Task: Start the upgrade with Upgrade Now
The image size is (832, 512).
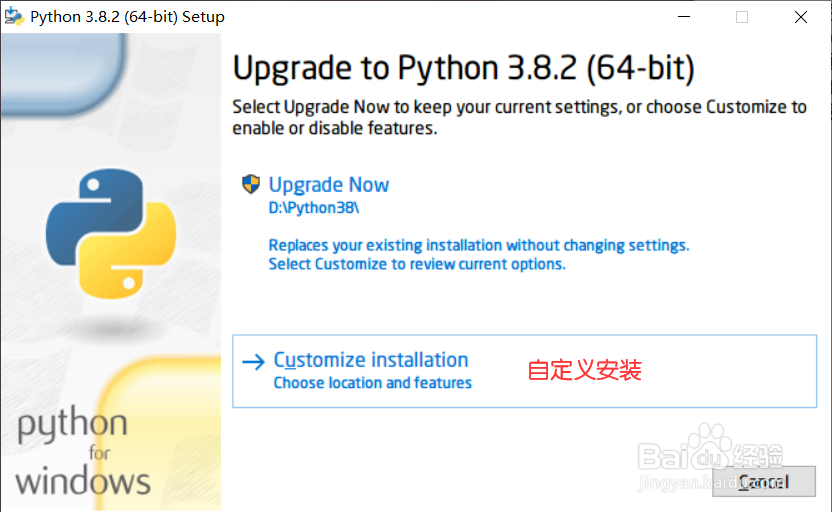Action: coord(329,185)
